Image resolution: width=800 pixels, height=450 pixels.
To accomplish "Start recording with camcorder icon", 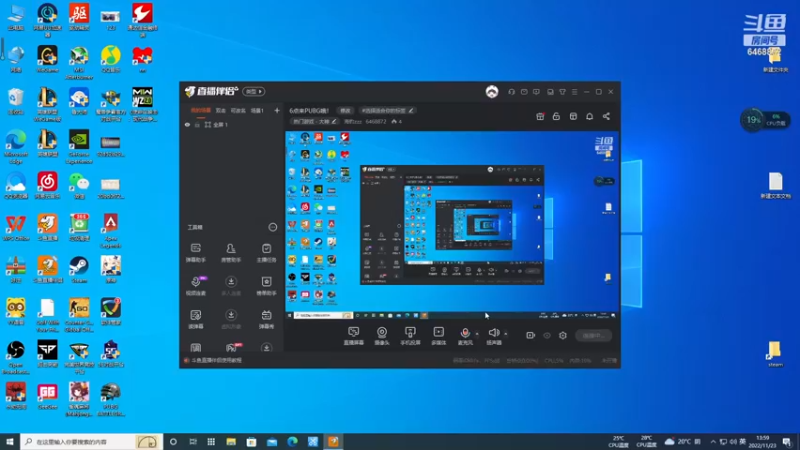I will coord(531,335).
